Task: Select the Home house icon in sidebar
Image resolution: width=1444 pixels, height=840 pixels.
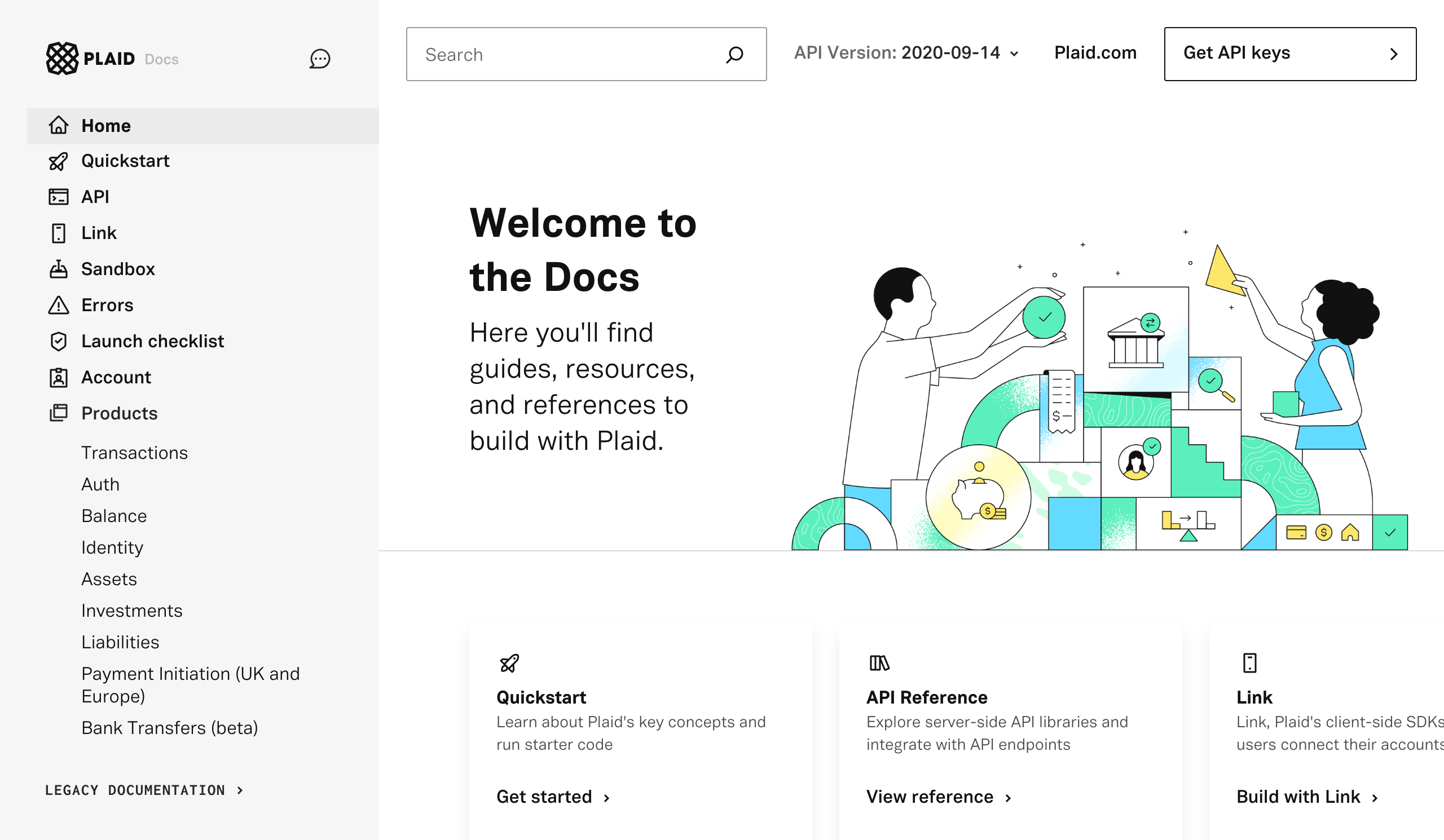Action: 59,125
